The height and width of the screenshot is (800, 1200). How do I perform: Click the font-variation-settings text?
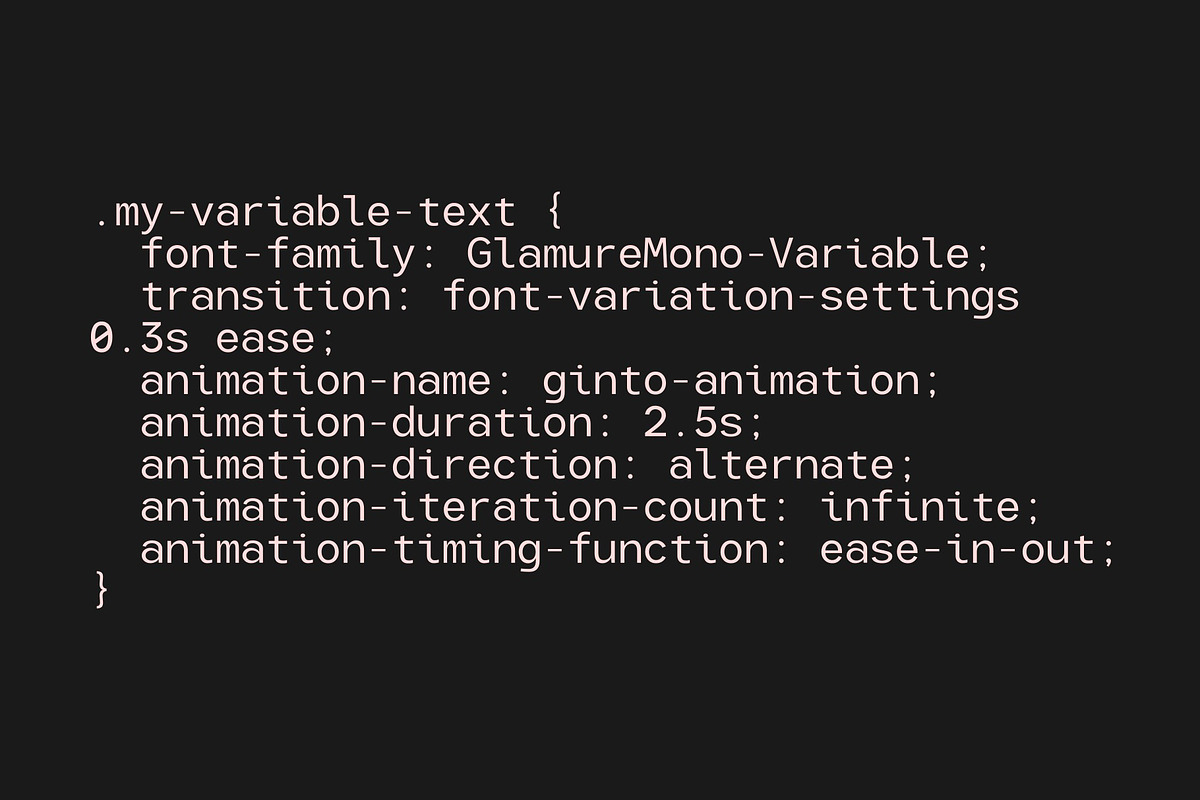click(x=730, y=297)
